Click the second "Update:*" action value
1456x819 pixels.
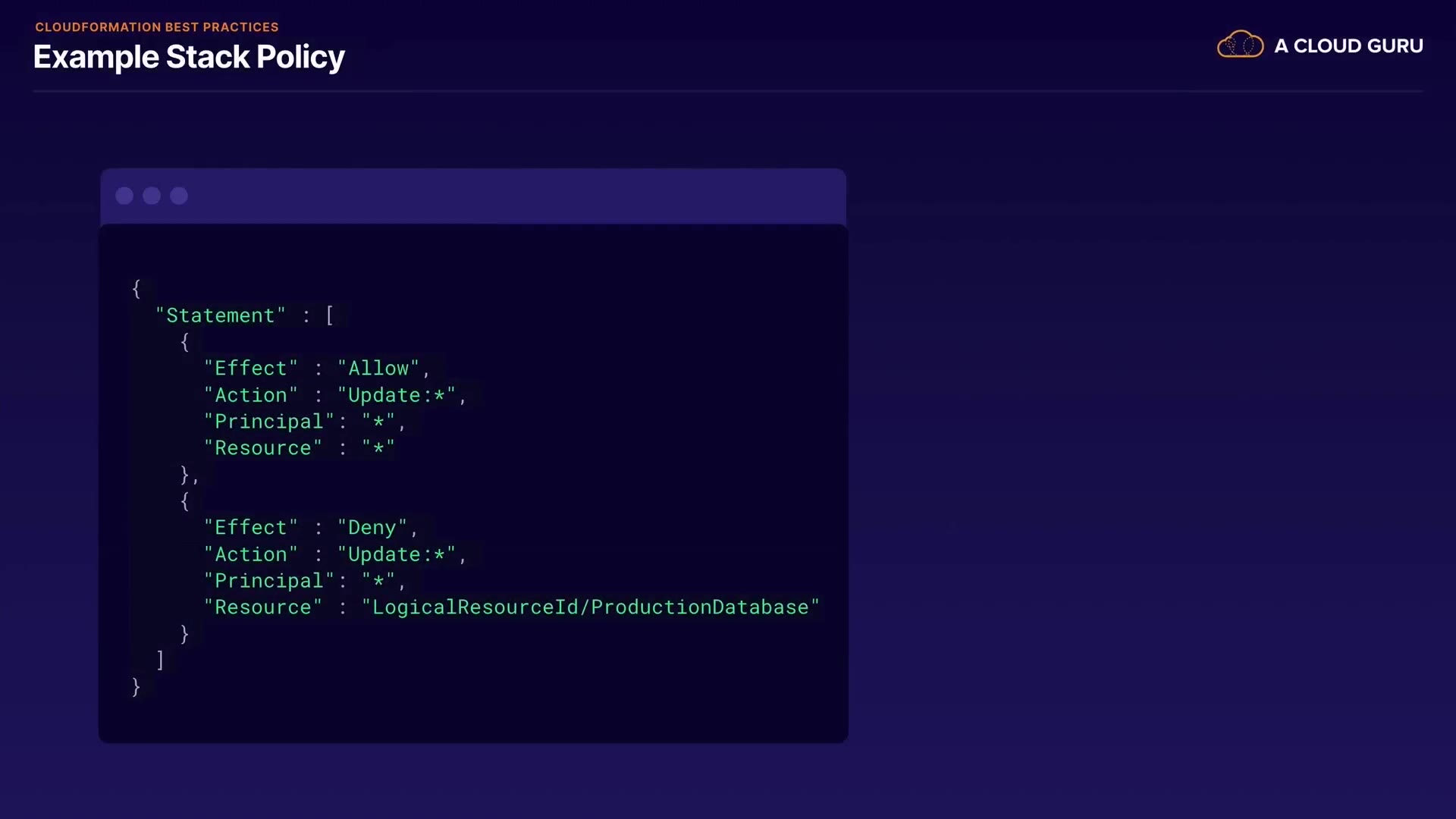pyautogui.click(x=396, y=554)
